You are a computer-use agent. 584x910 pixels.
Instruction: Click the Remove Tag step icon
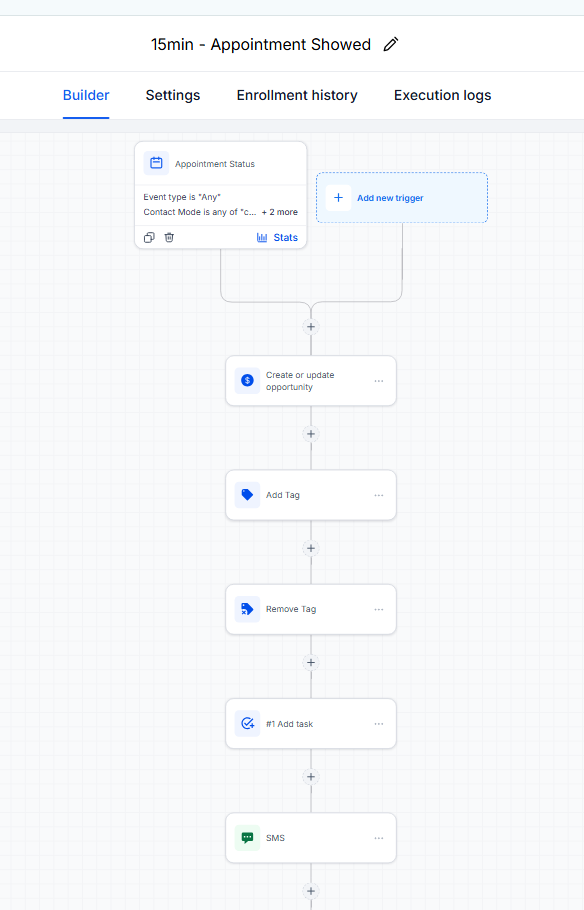(247, 609)
